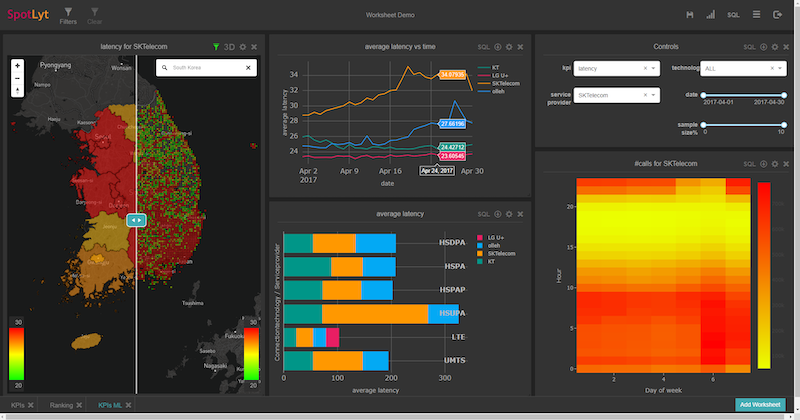The width and height of the screenshot is (800, 420).
Task: Open the global SQL editor in header
Action: coord(733,15)
